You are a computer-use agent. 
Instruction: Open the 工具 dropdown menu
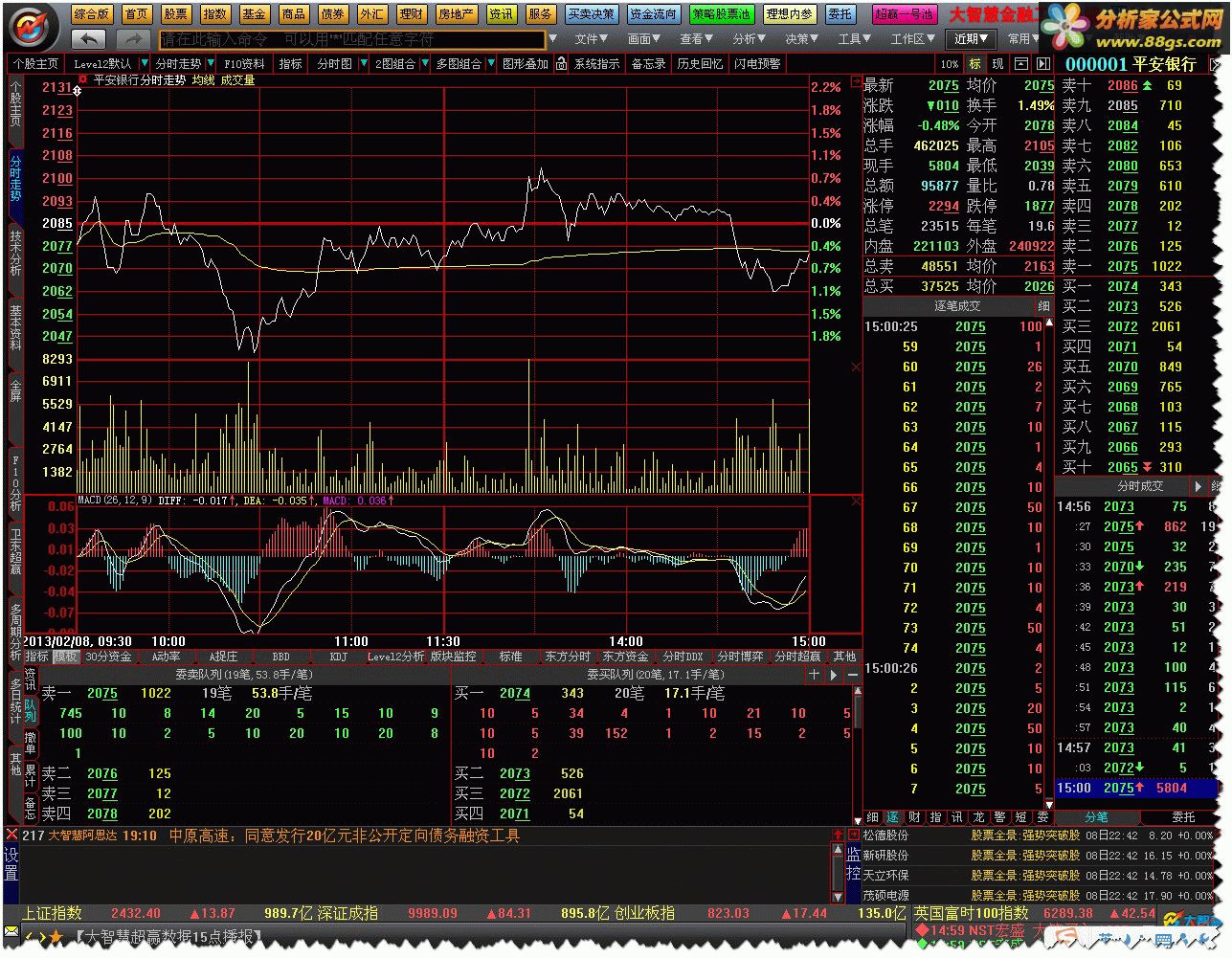855,39
